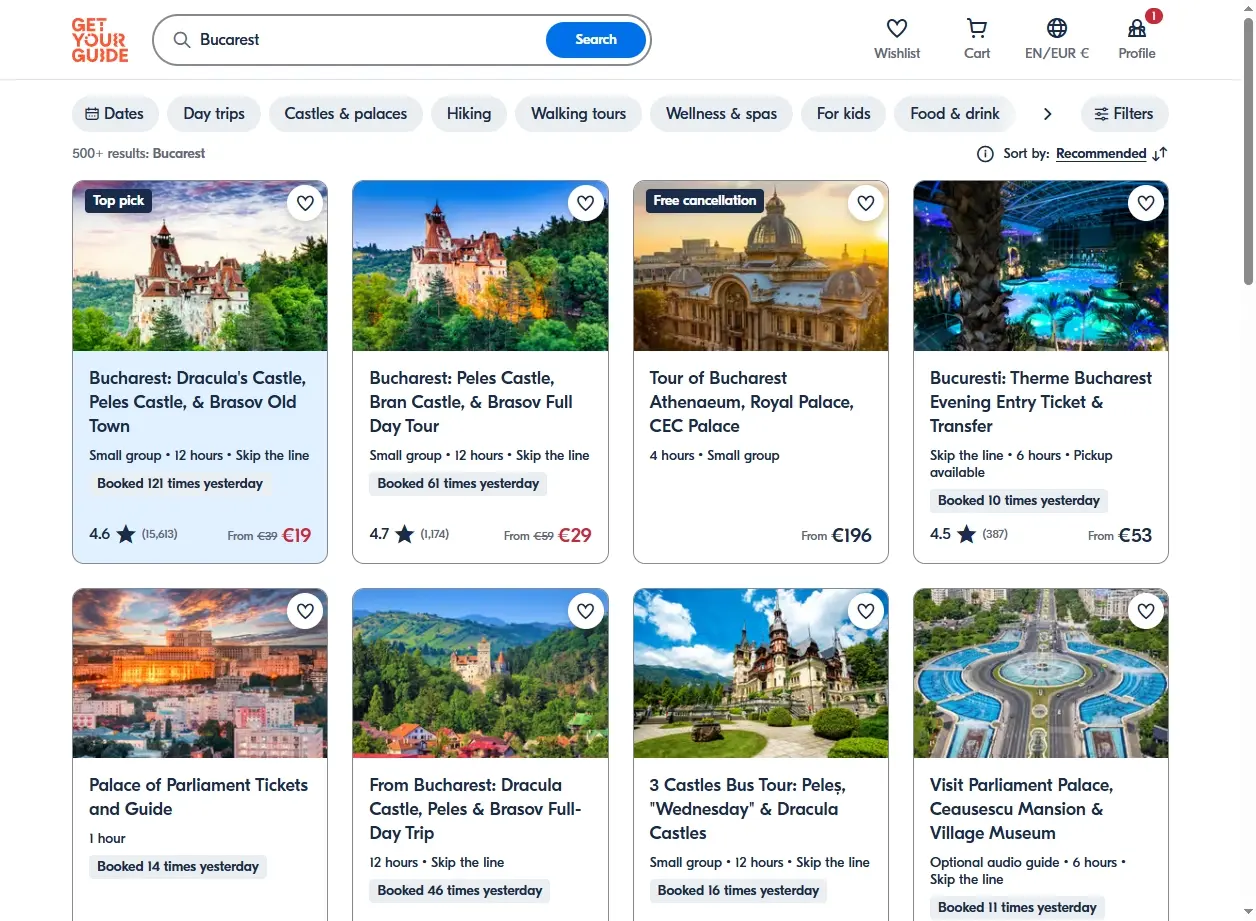Screen dimensions: 1256x921
Task: Open Bucharest: Dracula's Castle, Peles Castle title
Action: pos(198,402)
